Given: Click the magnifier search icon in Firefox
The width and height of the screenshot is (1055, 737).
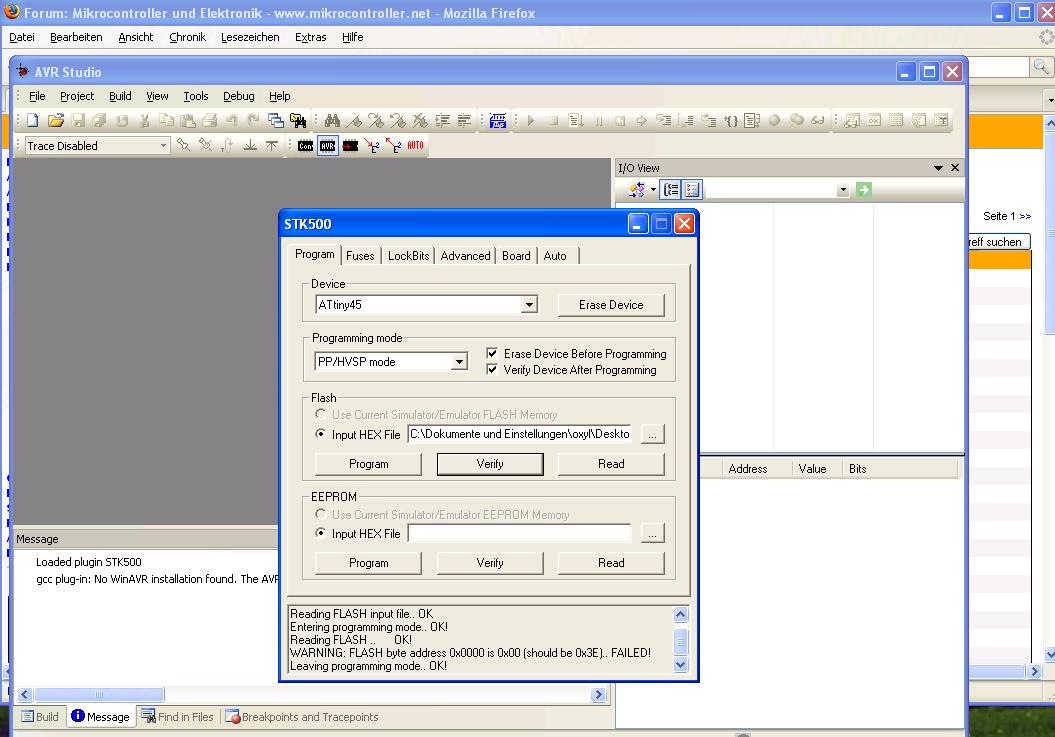Looking at the screenshot, I should tap(1040, 66).
